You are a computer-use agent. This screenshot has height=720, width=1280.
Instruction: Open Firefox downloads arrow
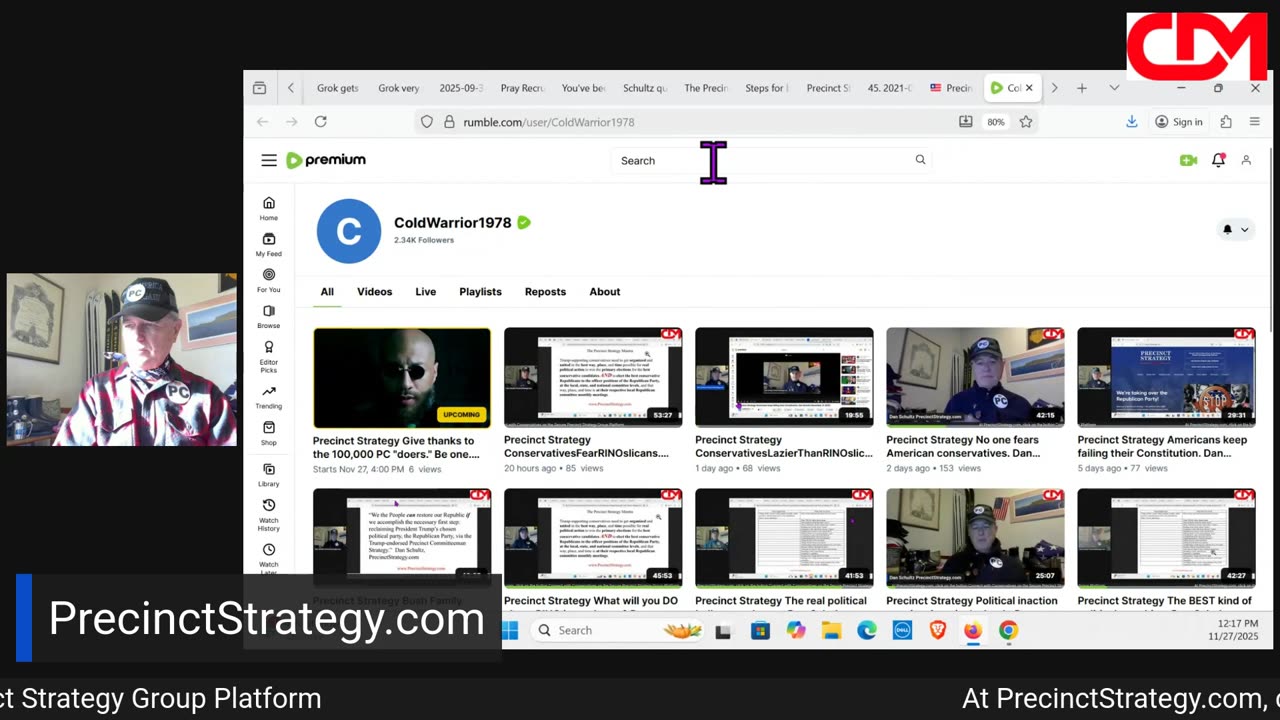click(1131, 122)
